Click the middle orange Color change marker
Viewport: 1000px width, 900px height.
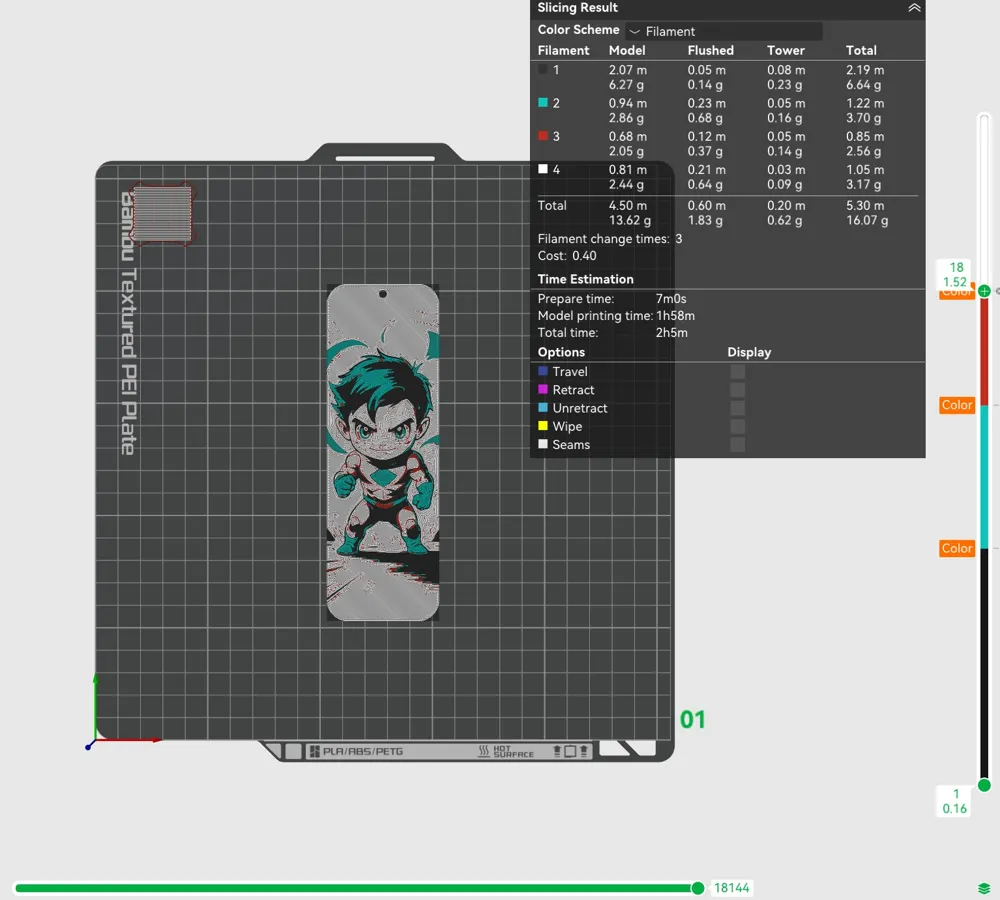957,405
